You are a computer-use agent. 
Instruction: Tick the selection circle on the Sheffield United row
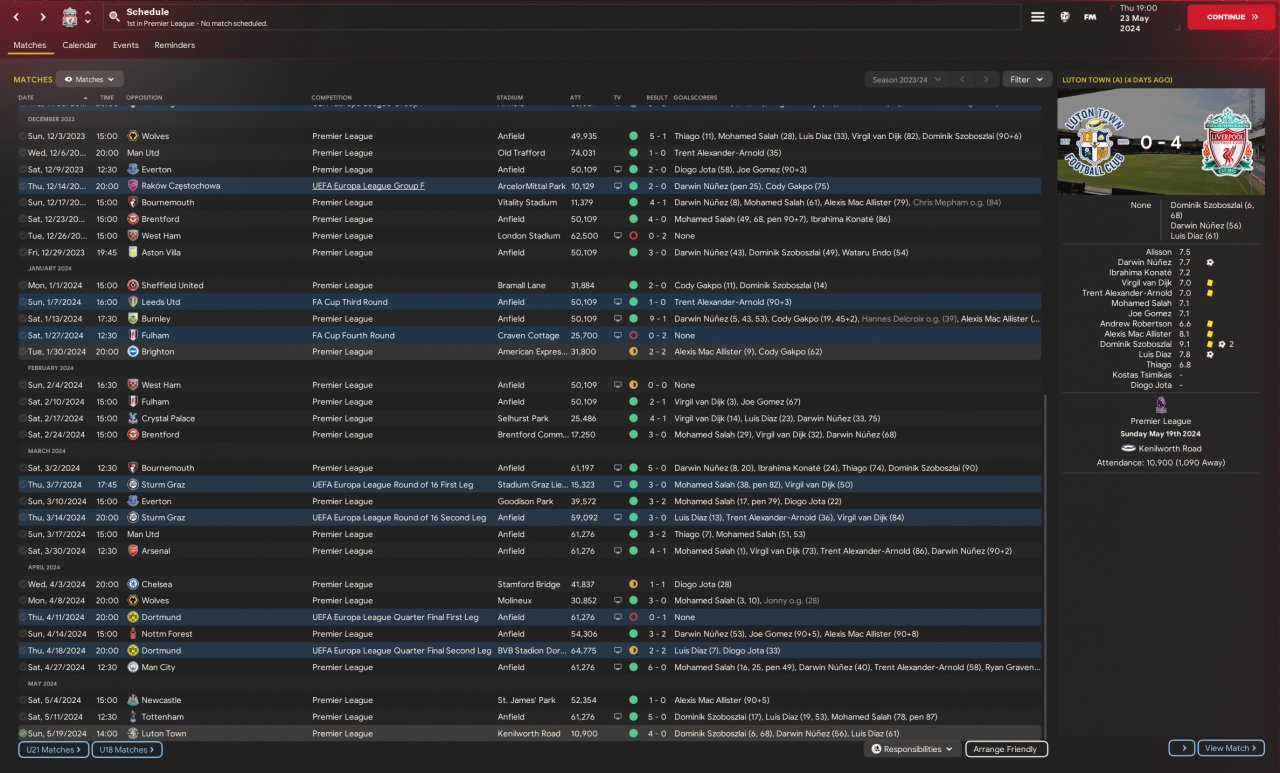click(x=22, y=285)
